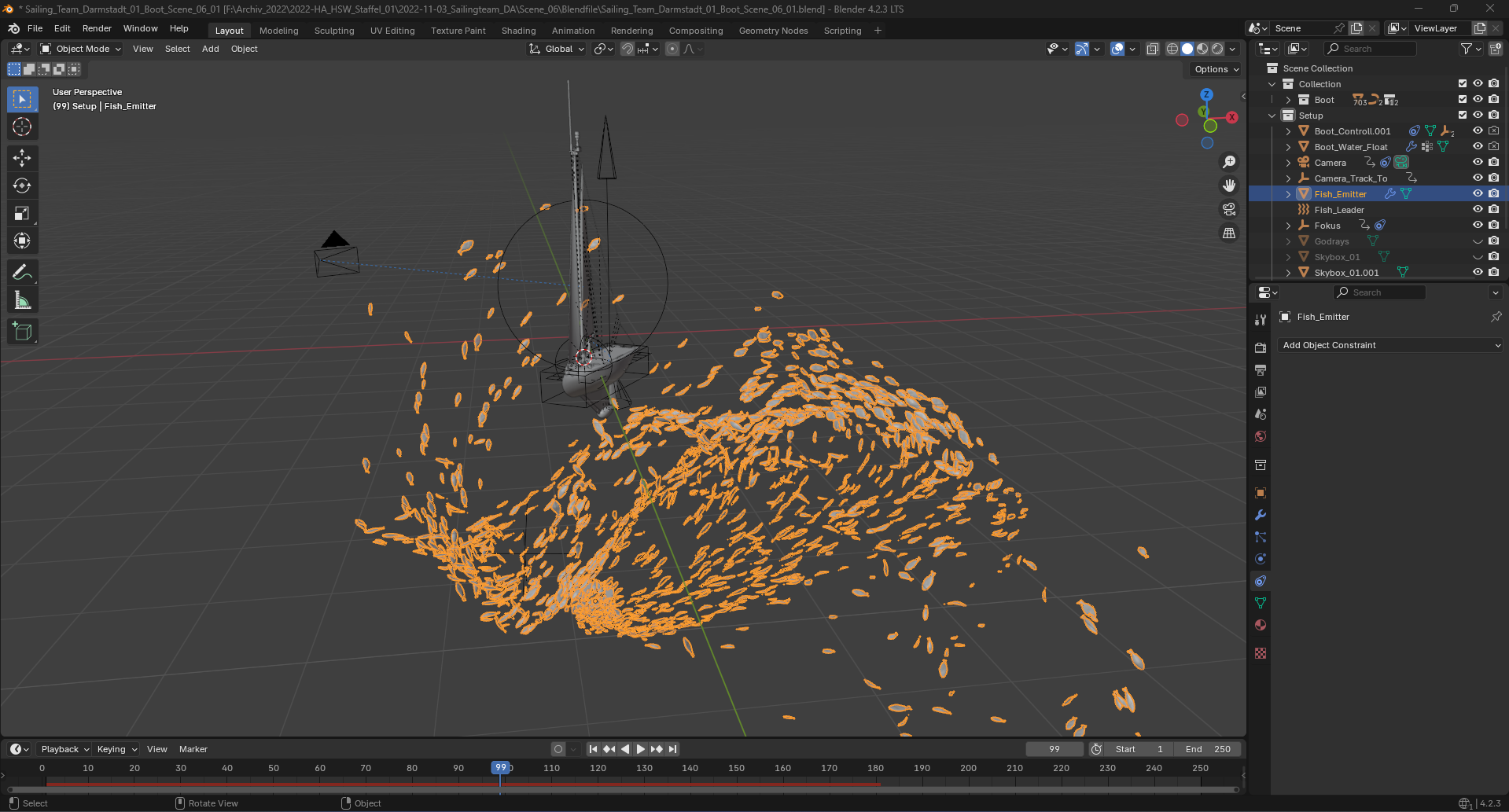Open Global transform orientation dropdown
This screenshot has height=812, width=1509.
[x=557, y=49]
